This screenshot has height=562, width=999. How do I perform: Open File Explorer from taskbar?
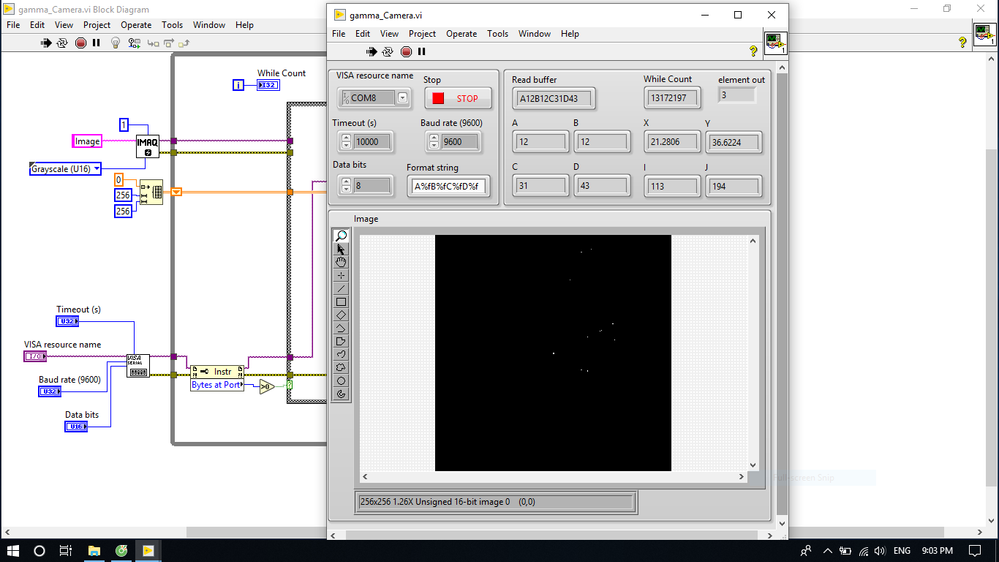click(94, 551)
